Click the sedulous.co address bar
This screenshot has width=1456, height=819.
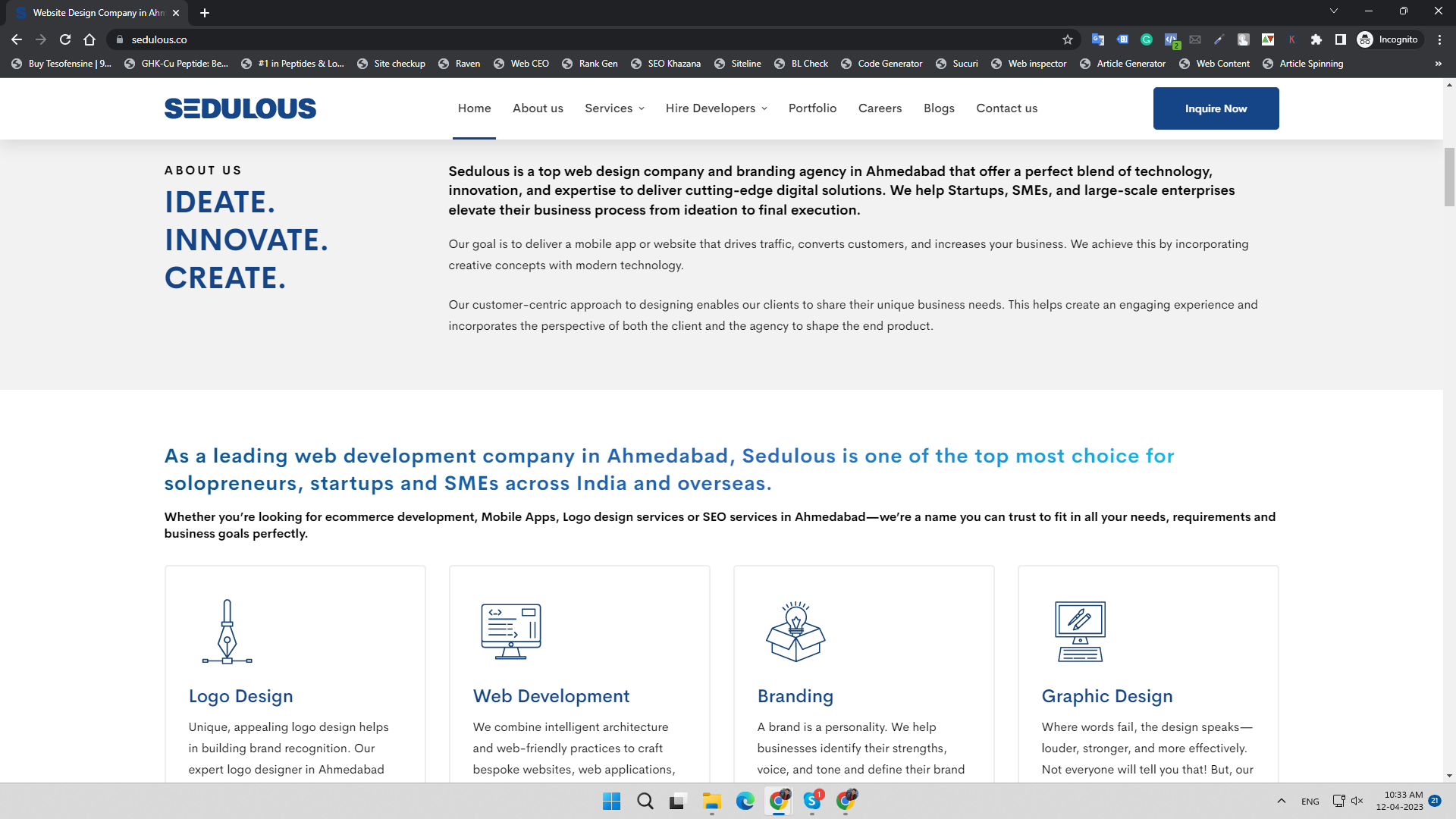591,39
